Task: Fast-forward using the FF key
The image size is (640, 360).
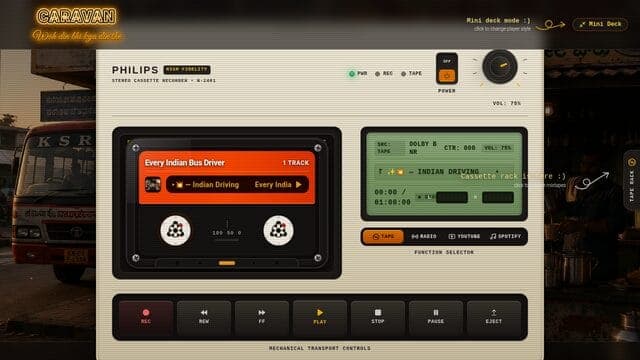Action: click(x=262, y=317)
